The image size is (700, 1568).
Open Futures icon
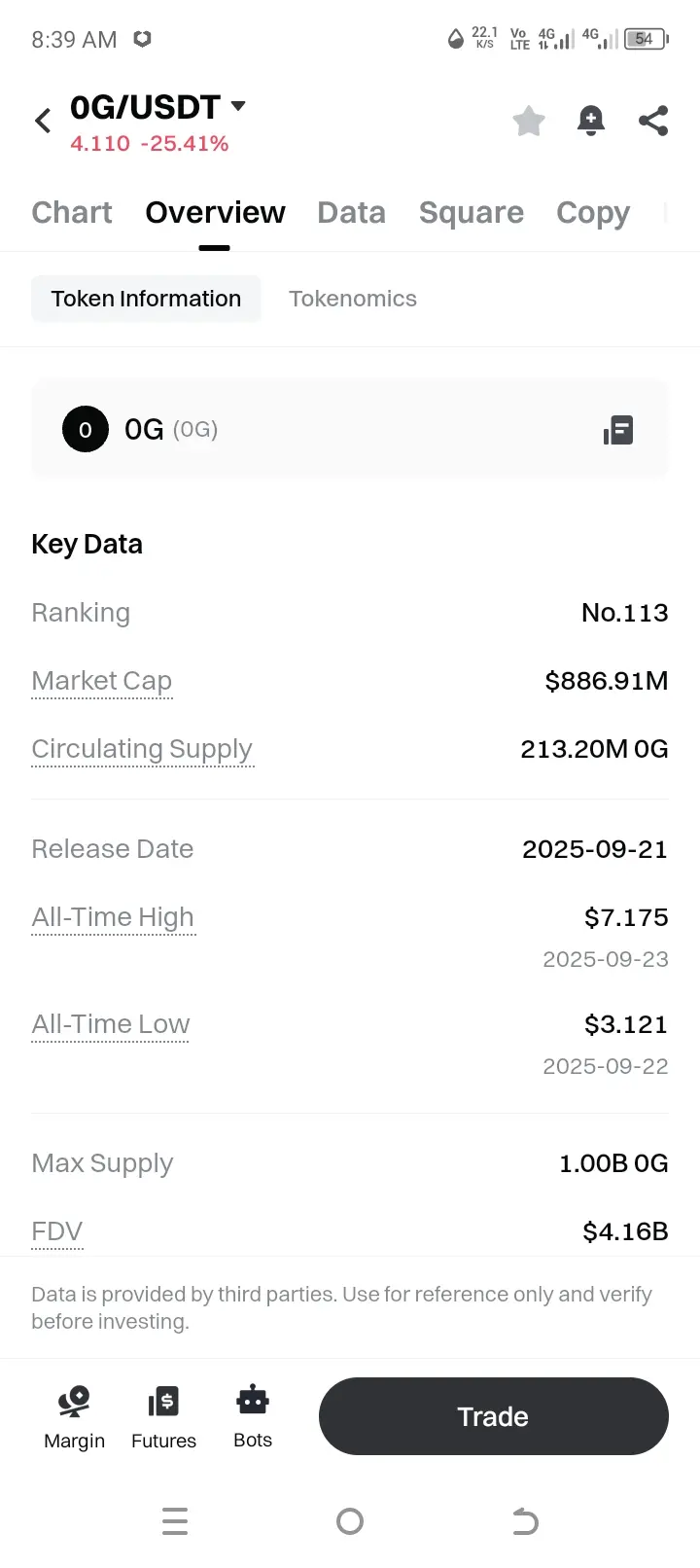click(x=163, y=1417)
